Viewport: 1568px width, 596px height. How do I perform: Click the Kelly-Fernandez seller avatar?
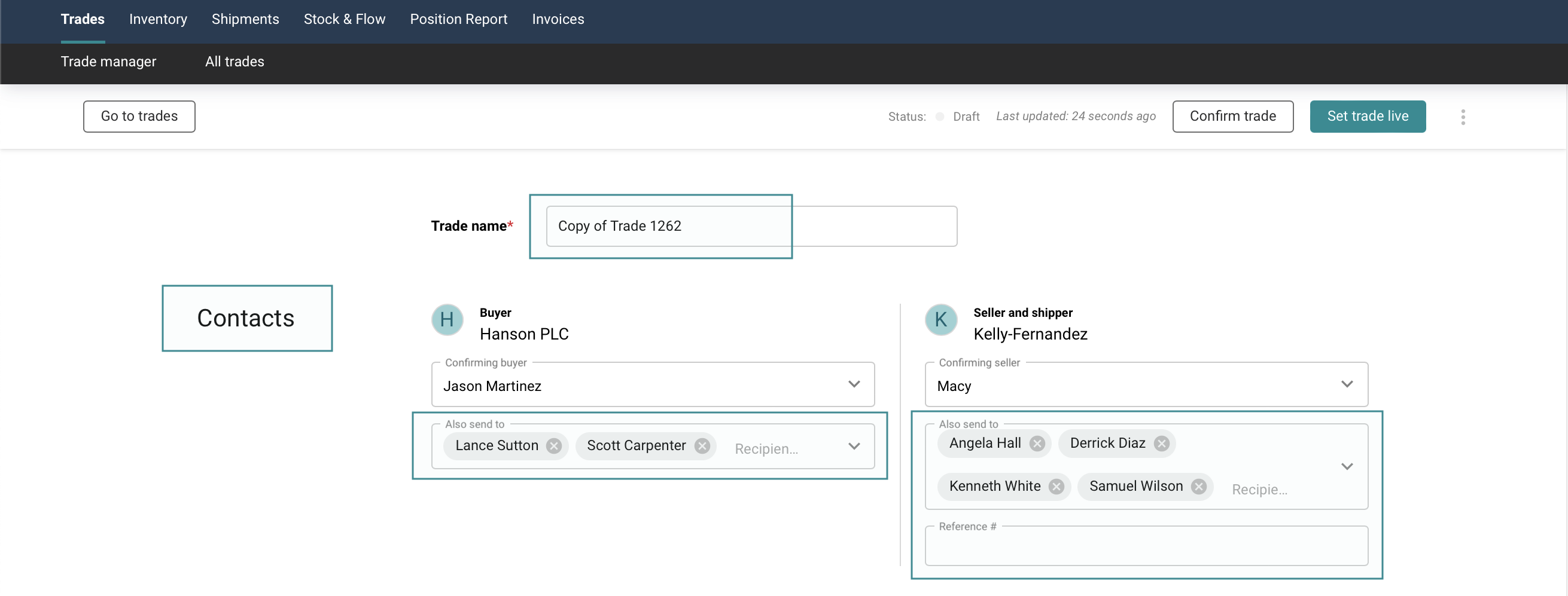point(940,319)
